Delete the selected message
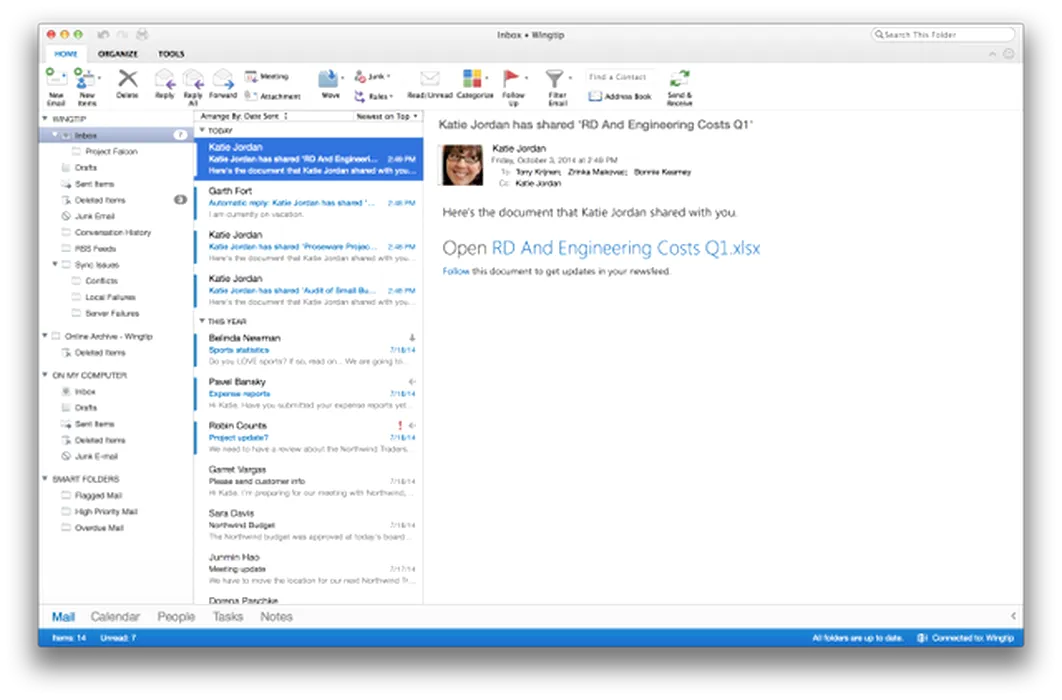This screenshot has height=700, width=1062. [x=127, y=80]
